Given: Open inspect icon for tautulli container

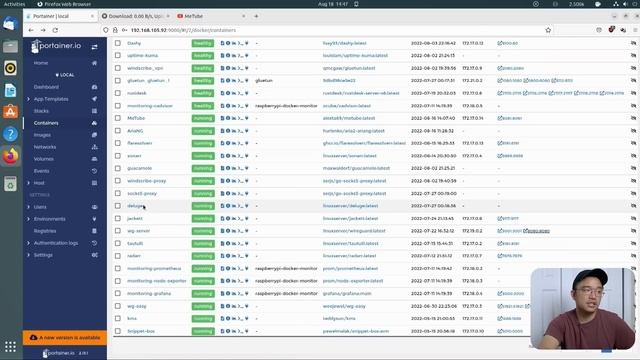Looking at the screenshot, I should pos(228,243).
